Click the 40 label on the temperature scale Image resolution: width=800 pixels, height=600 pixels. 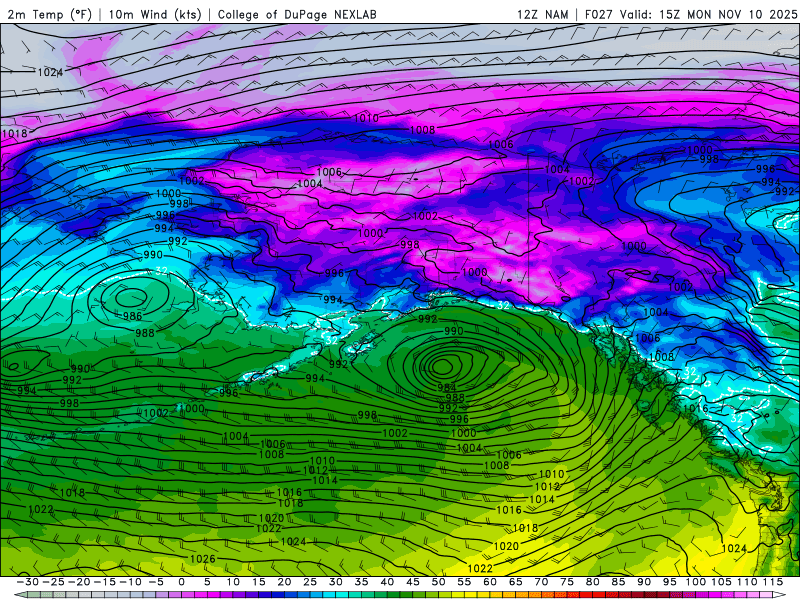[387, 582]
